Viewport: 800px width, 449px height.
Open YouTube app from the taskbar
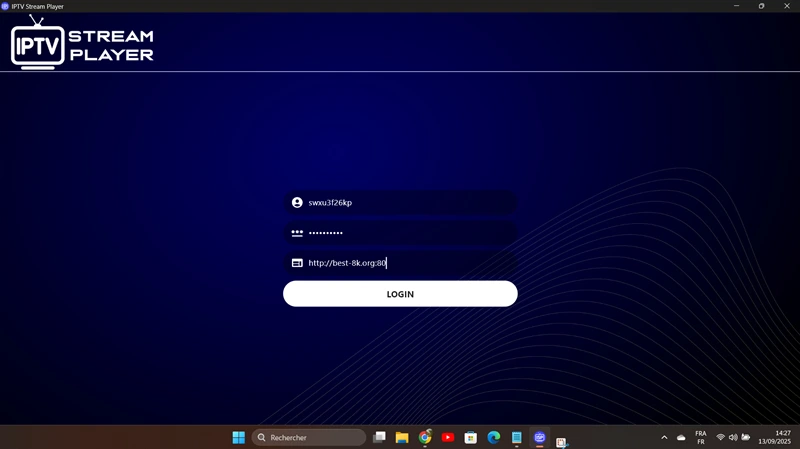coord(448,437)
